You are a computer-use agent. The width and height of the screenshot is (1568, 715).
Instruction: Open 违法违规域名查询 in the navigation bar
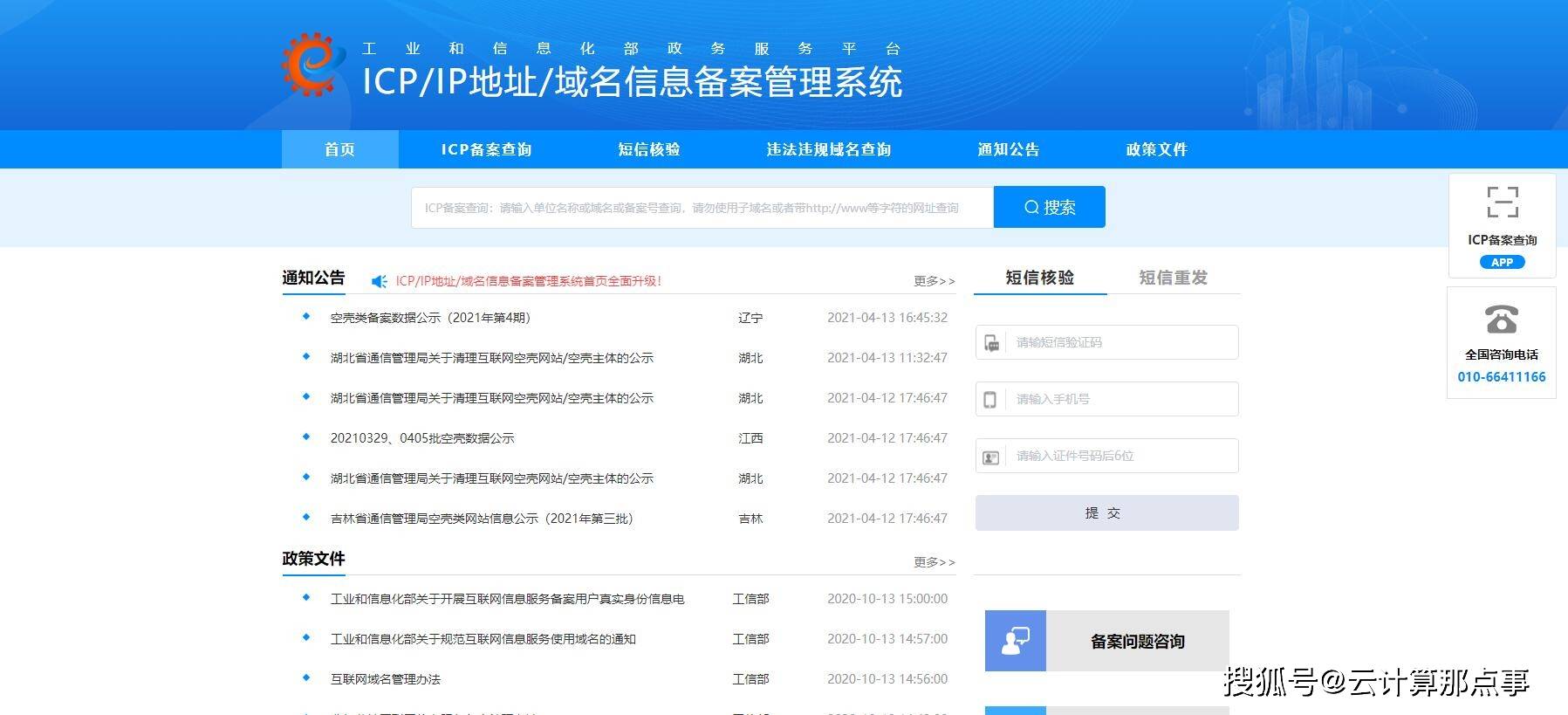(x=828, y=149)
